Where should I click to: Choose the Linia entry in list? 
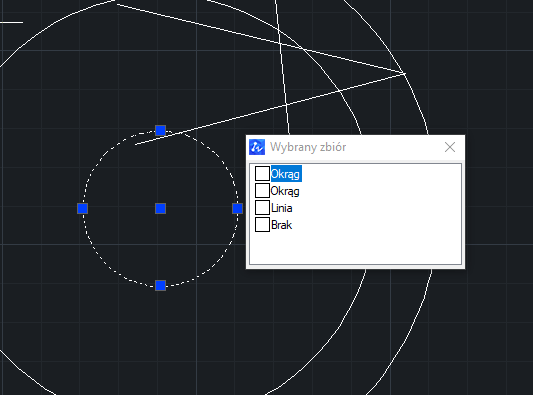(282, 208)
